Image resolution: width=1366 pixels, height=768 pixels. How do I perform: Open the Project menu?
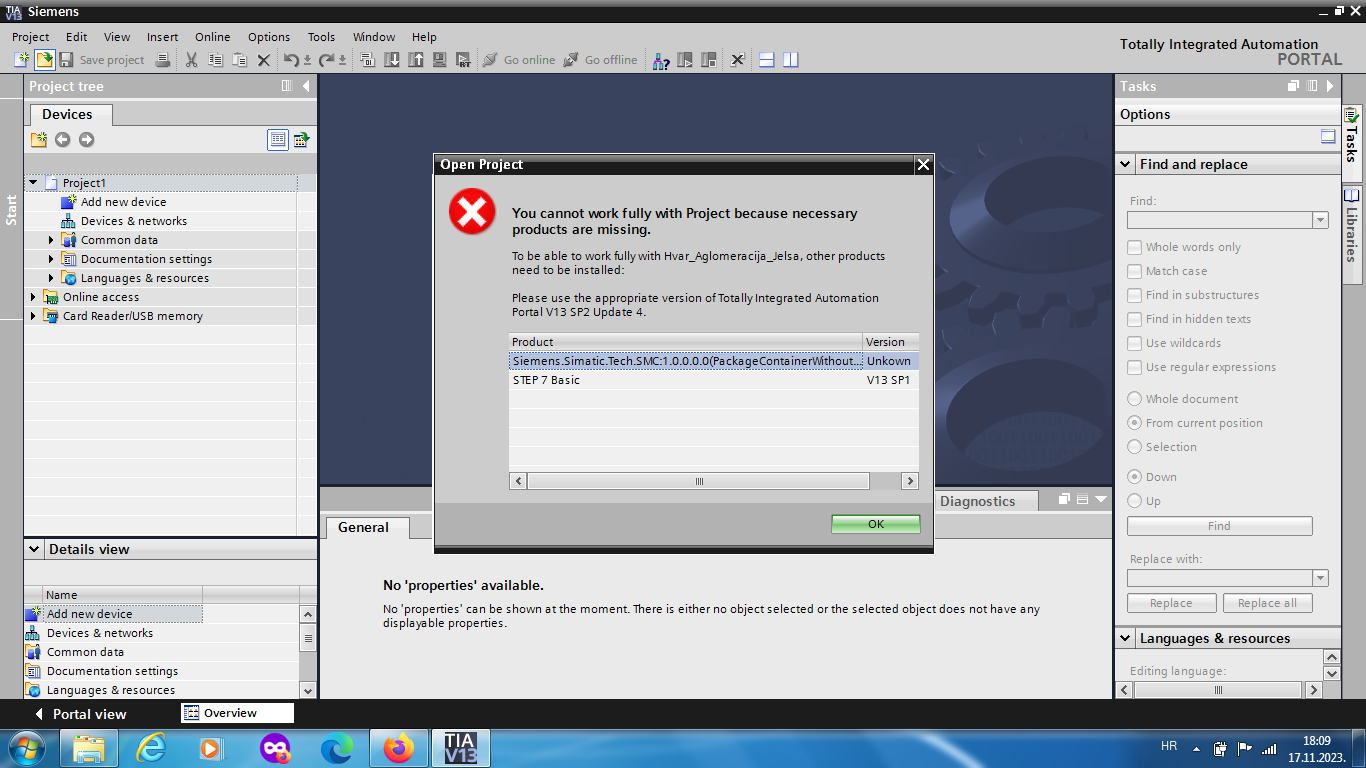[x=30, y=37]
